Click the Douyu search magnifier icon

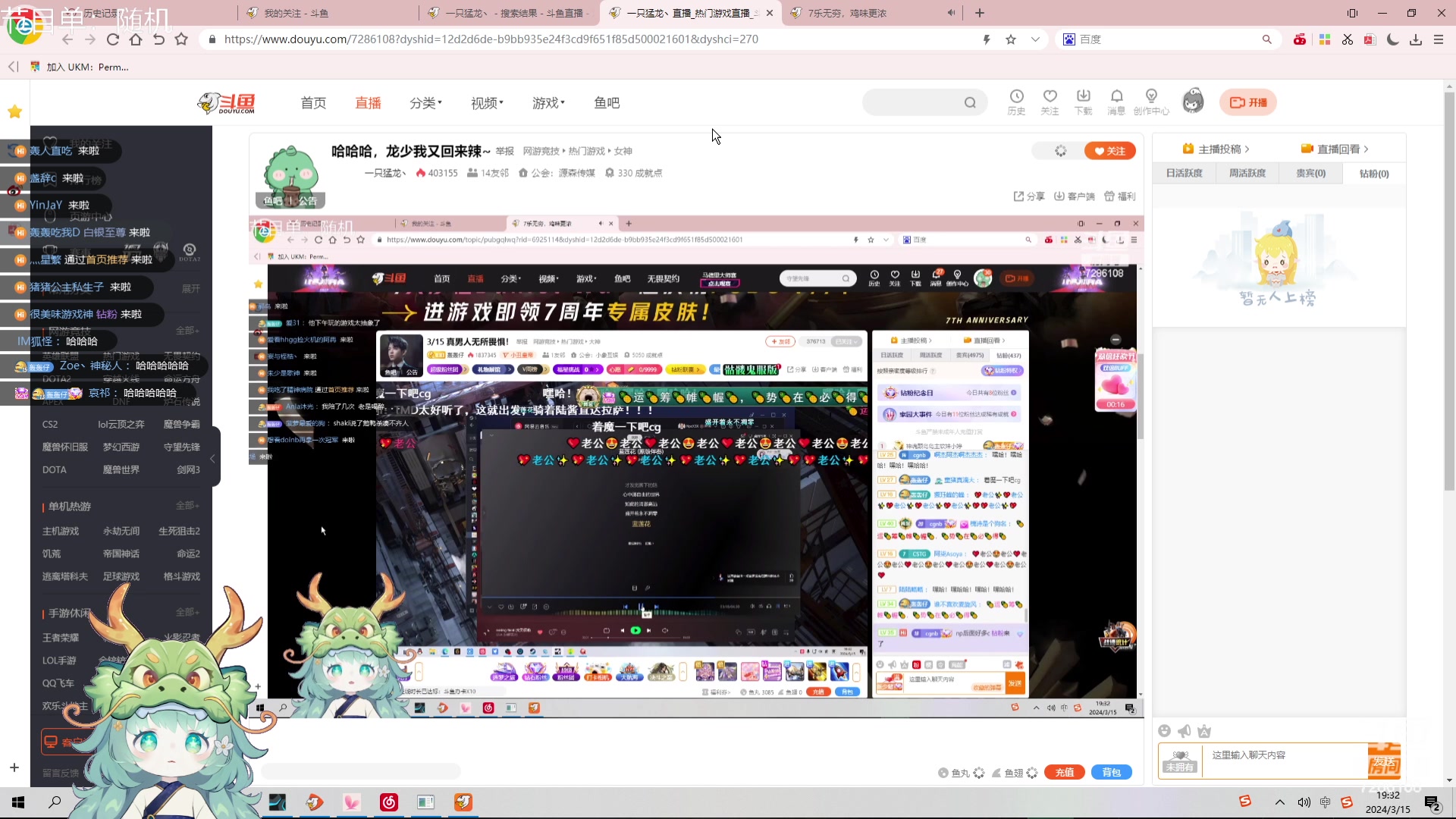pos(971,102)
